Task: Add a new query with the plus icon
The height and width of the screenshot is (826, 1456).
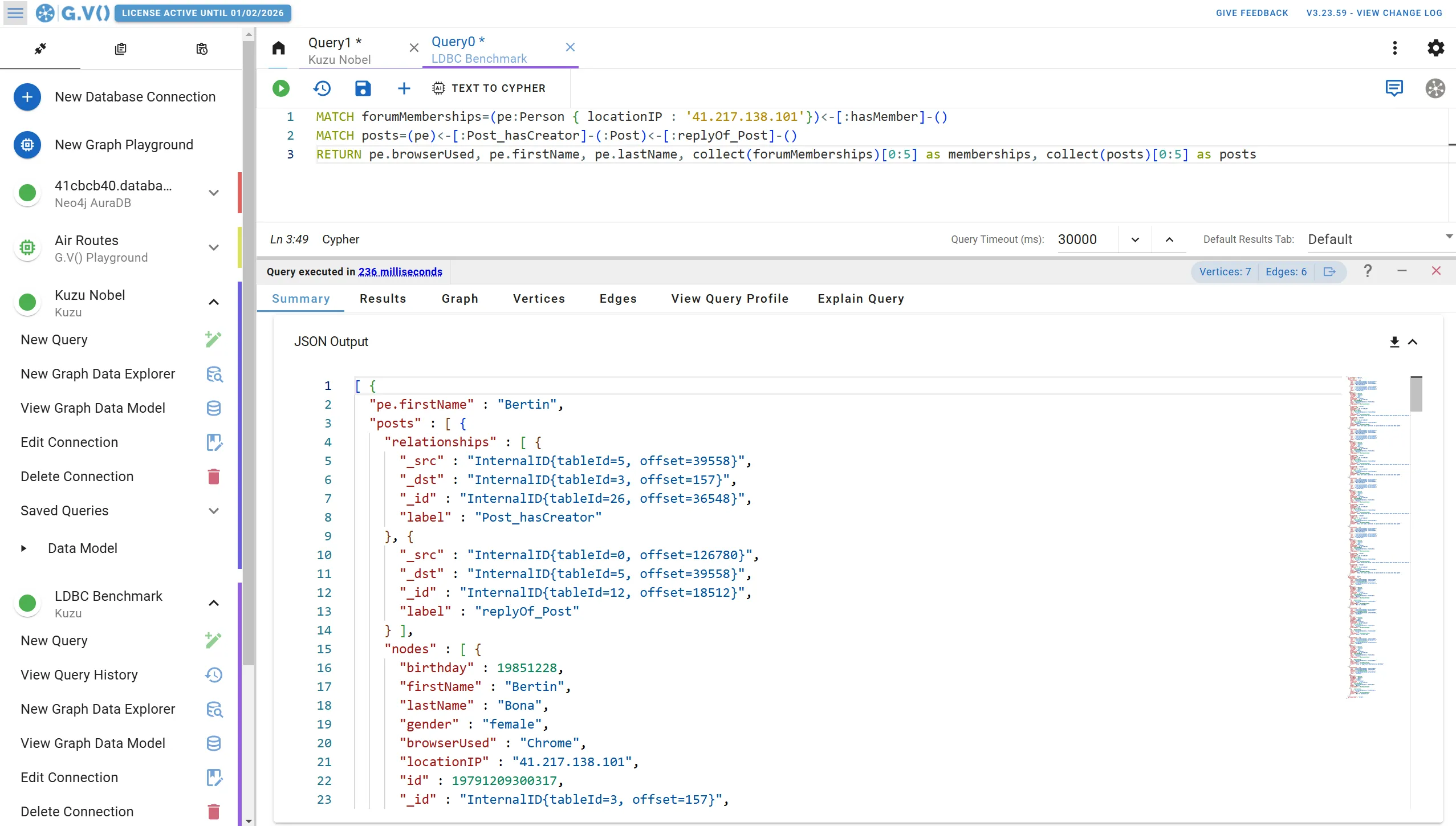Action: 404,88
